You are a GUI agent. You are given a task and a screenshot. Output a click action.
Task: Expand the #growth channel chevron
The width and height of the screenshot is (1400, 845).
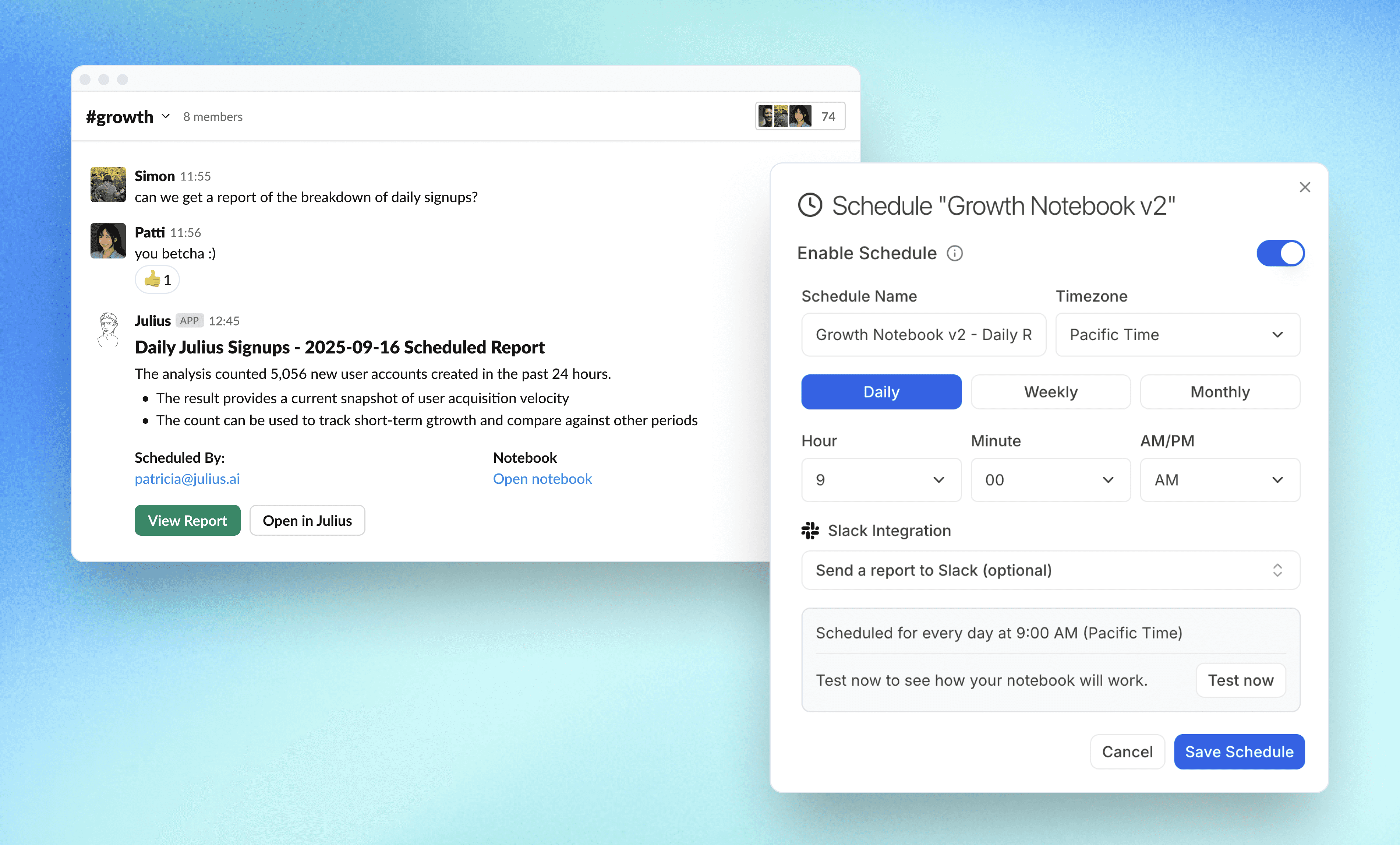(x=165, y=116)
